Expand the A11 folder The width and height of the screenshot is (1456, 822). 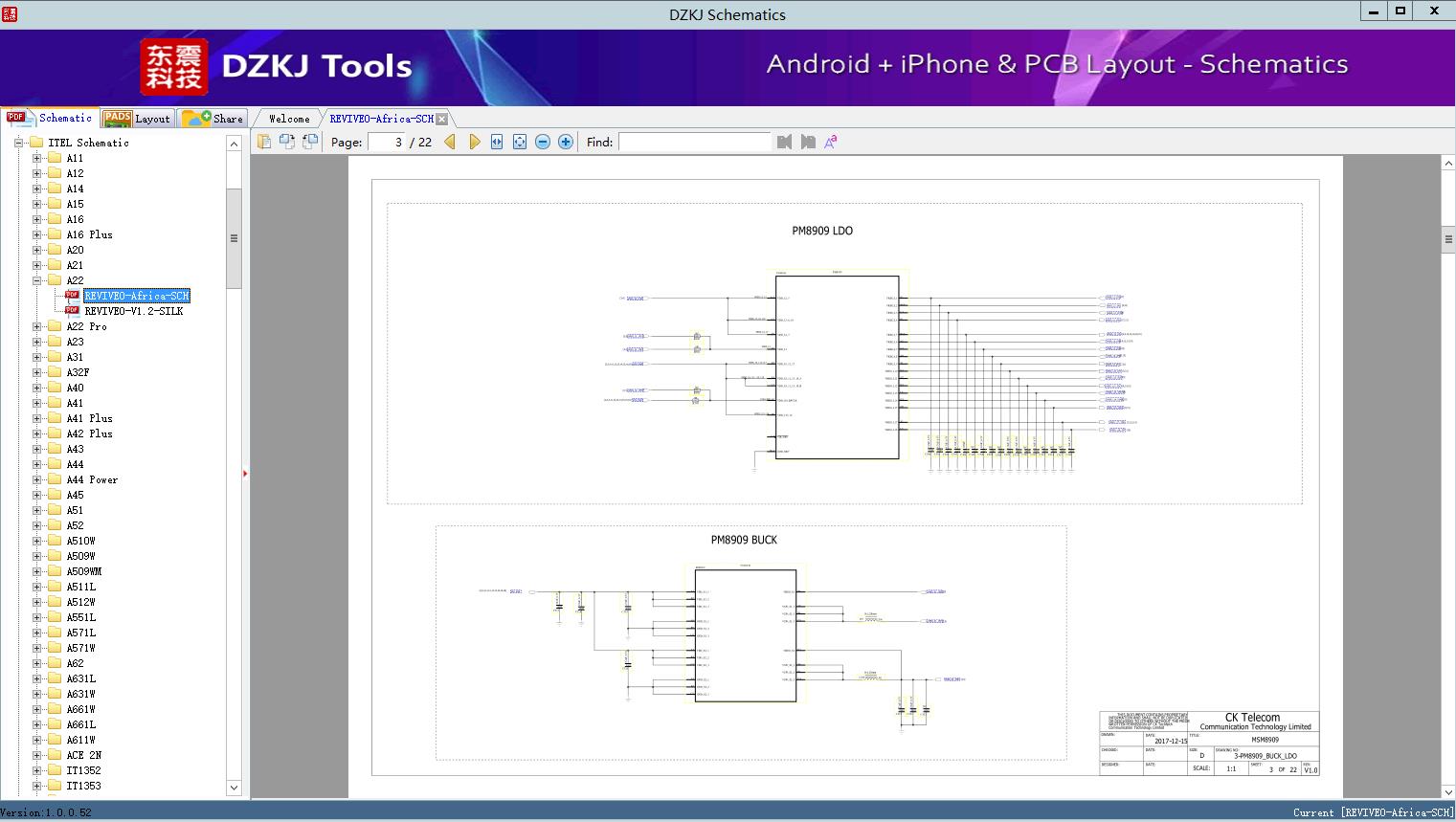click(37, 158)
